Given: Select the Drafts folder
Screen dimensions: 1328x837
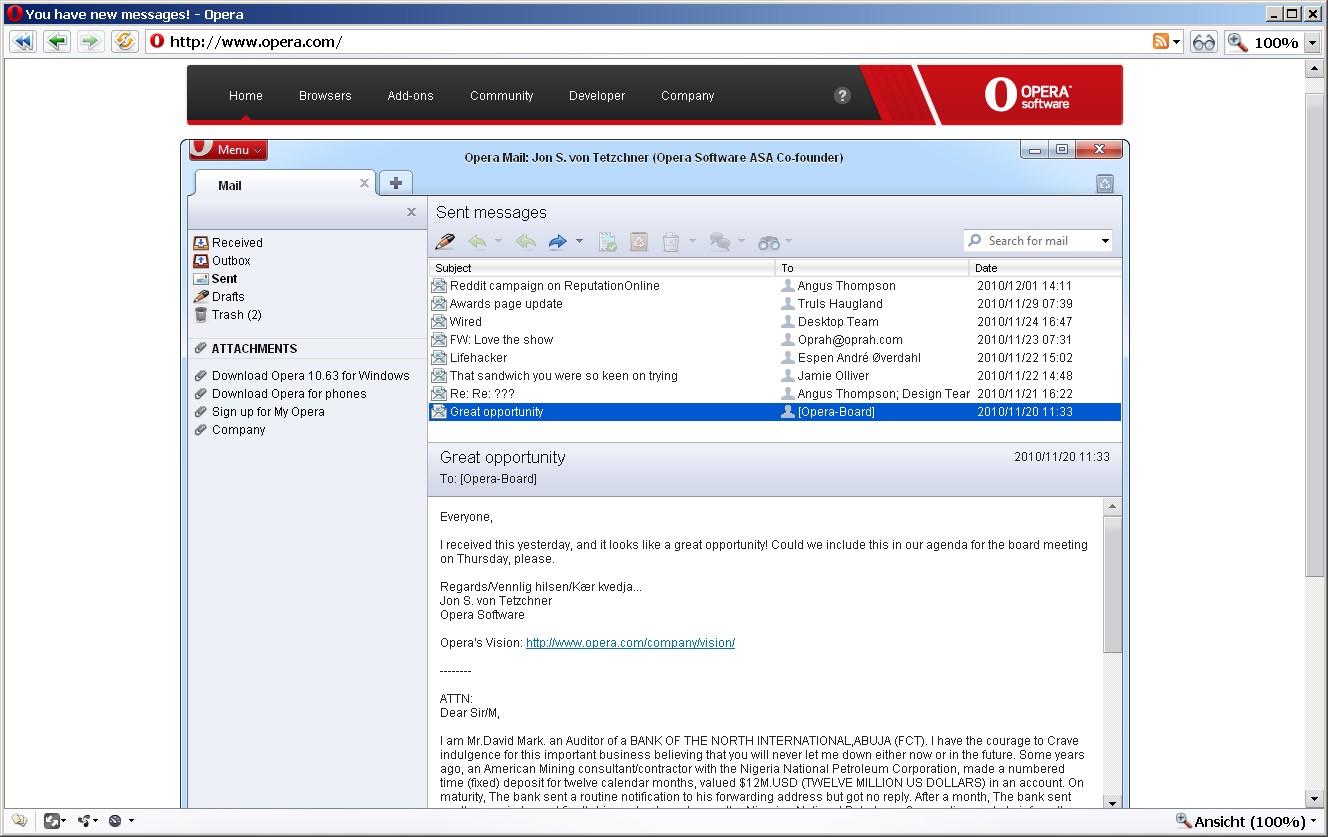Looking at the screenshot, I should pyautogui.click(x=234, y=296).
